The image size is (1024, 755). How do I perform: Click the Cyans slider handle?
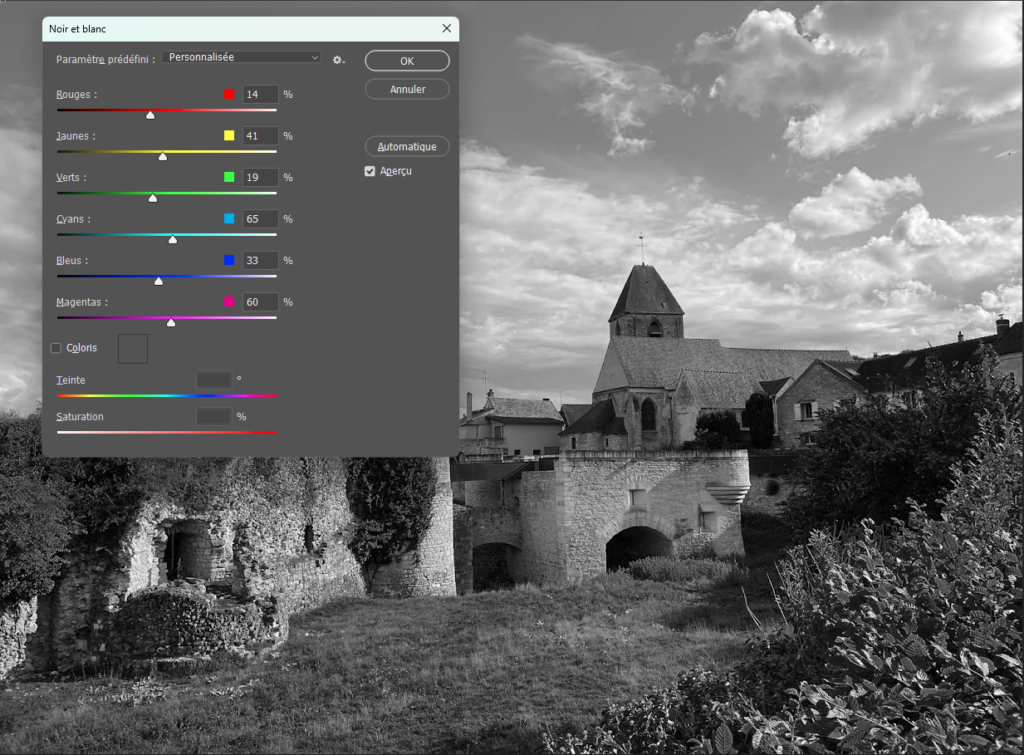click(173, 239)
